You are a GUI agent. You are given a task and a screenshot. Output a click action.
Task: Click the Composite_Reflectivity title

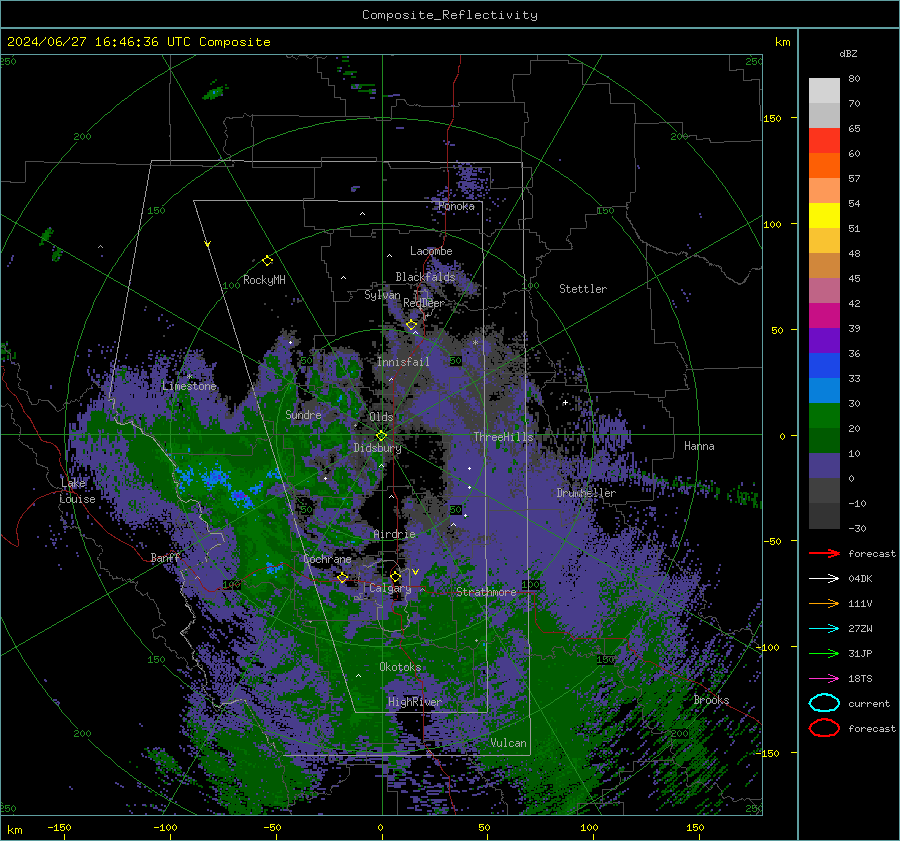450,15
